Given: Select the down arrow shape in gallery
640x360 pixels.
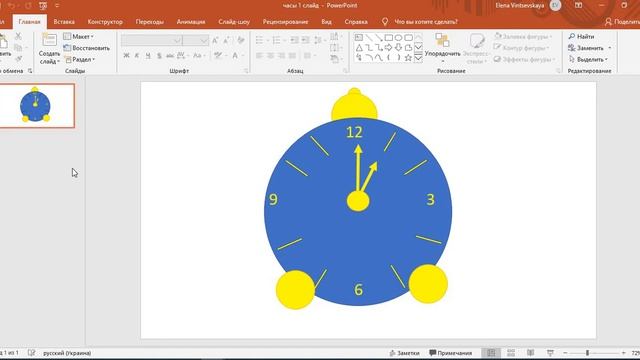Looking at the screenshot, I should tap(398, 48).
